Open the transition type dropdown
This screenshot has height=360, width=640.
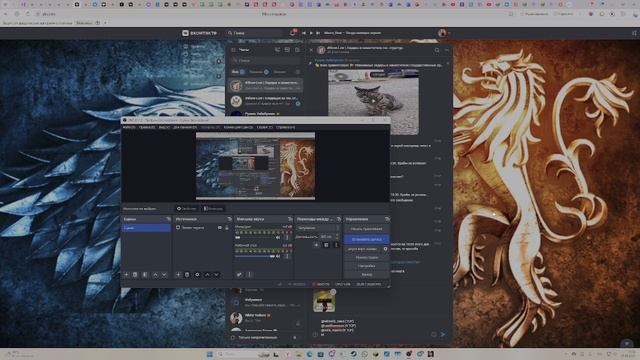[x=318, y=228]
